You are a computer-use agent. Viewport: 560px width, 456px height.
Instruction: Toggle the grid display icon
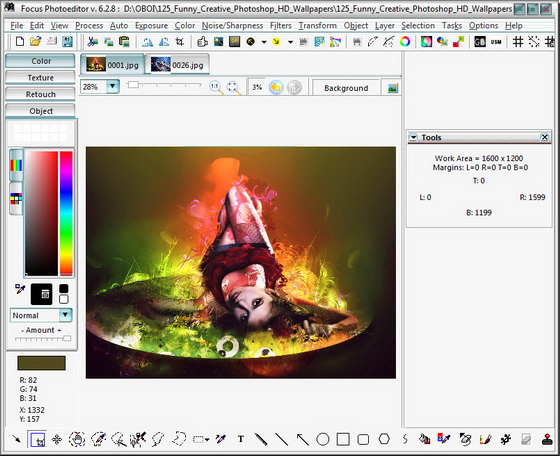tap(518, 42)
